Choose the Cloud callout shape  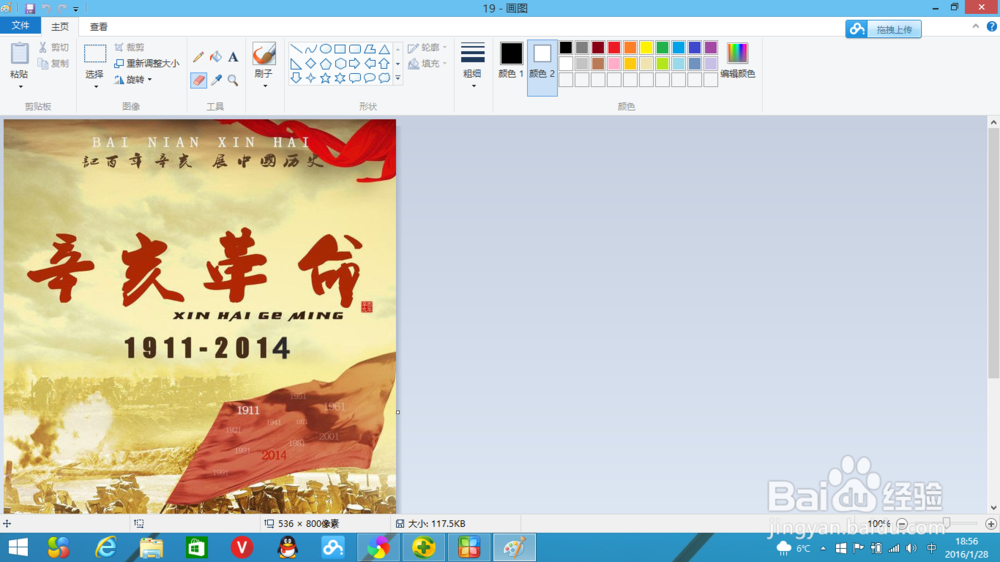pos(384,78)
